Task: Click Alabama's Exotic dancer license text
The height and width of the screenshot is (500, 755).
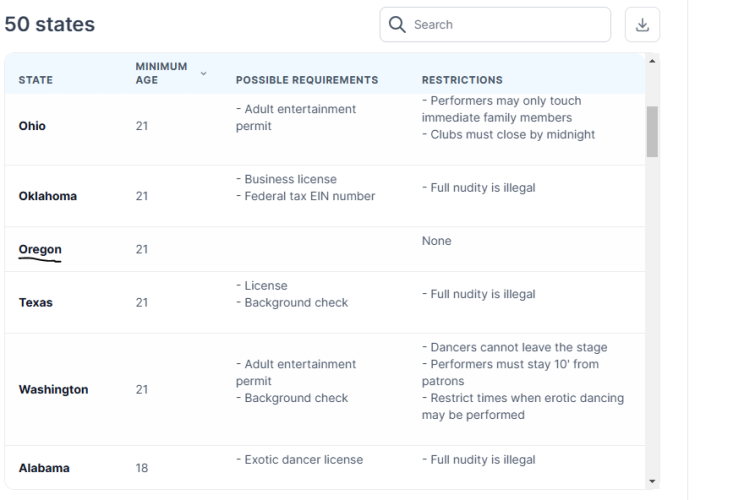Action: 299,460
